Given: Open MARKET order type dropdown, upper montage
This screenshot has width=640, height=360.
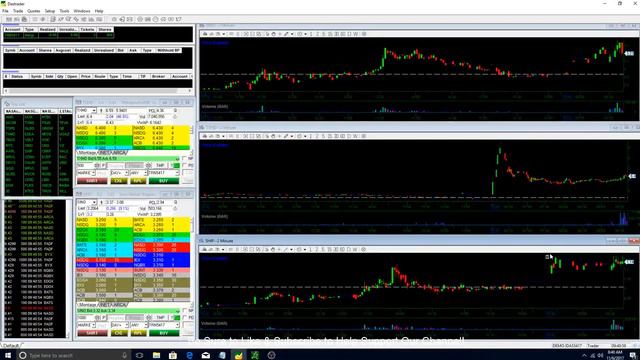Looking at the screenshot, I should [x=93, y=173].
